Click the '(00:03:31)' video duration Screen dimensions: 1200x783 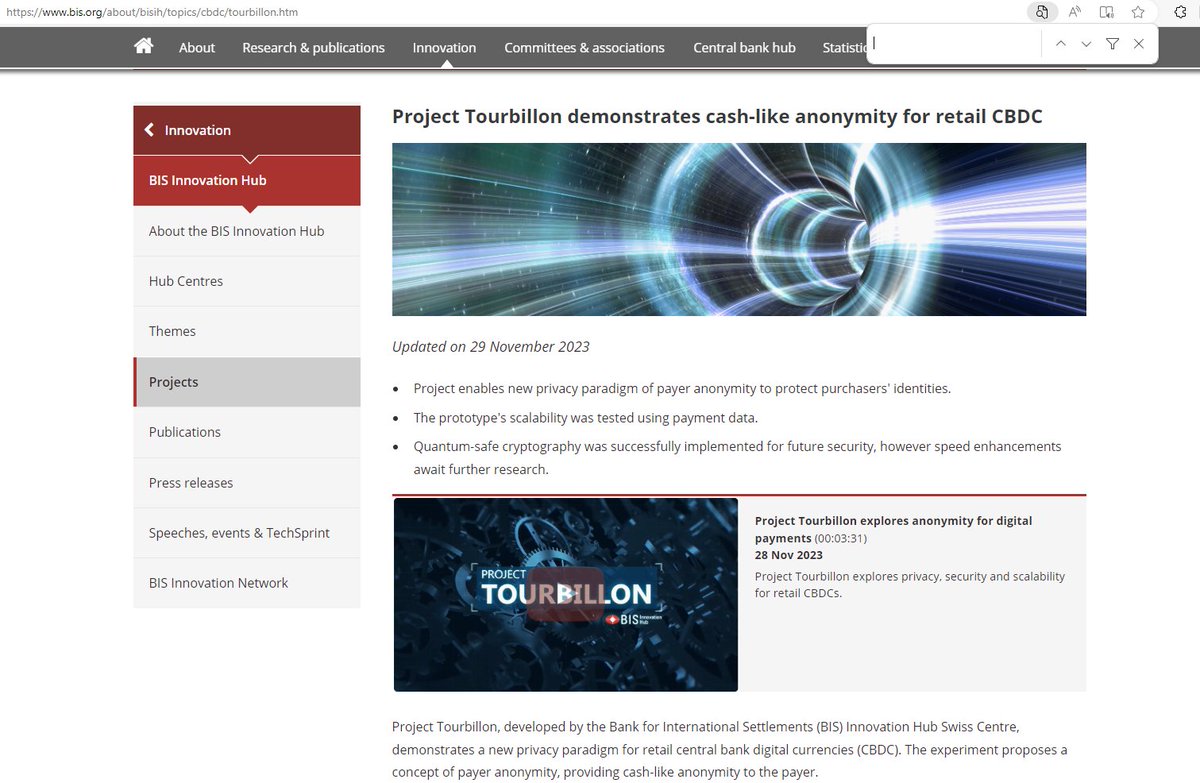coord(841,538)
